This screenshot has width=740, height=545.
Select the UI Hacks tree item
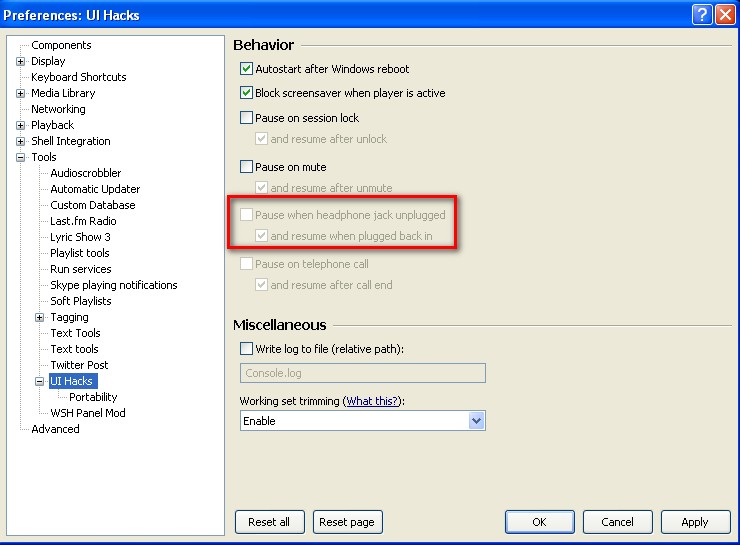(71, 381)
